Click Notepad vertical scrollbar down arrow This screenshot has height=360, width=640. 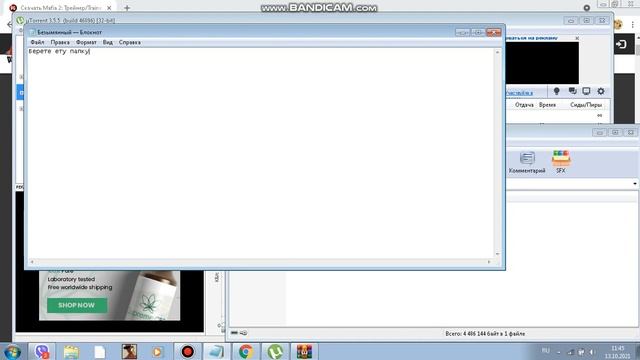point(497,254)
